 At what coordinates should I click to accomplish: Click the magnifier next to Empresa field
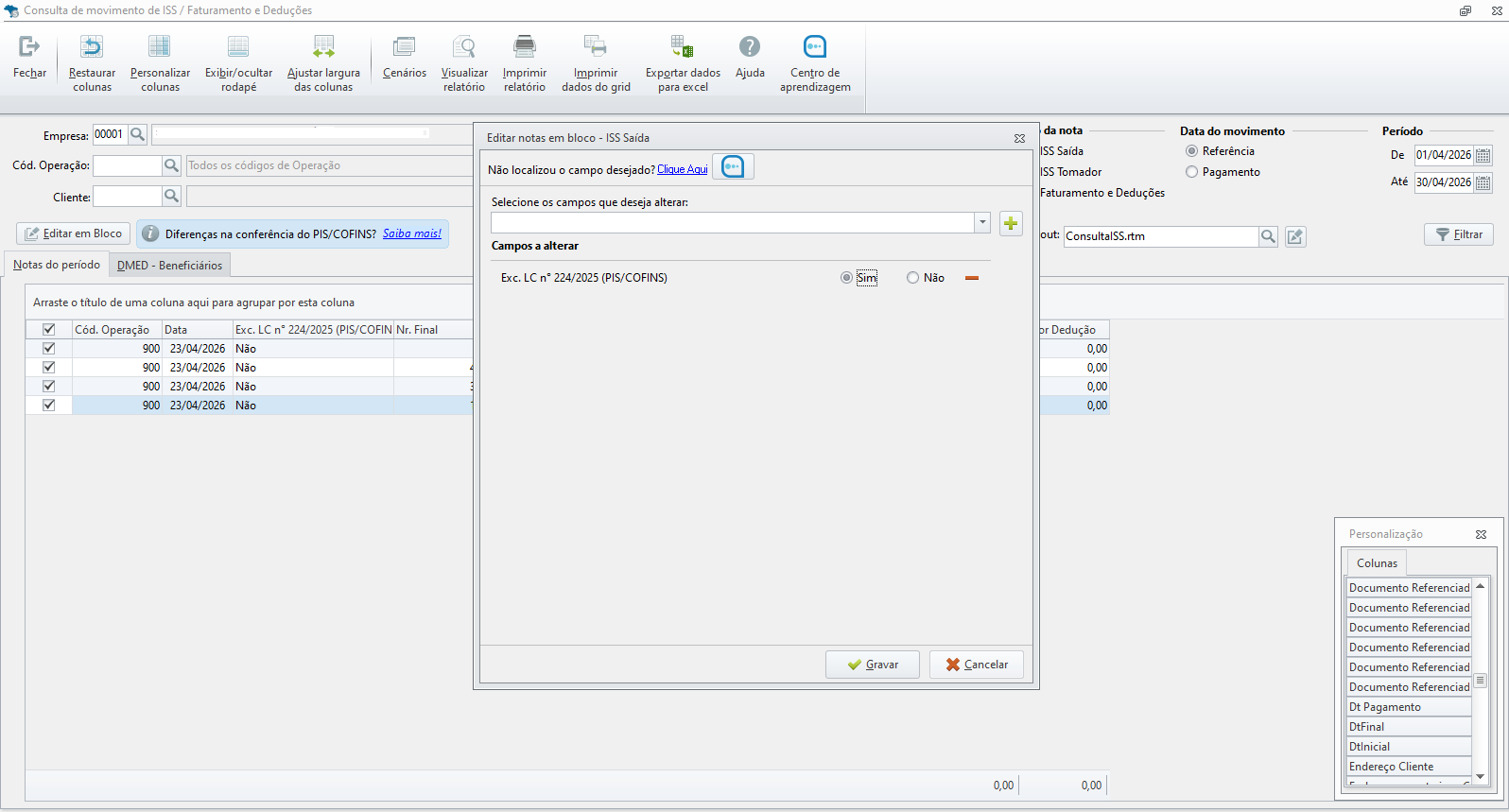(137, 135)
